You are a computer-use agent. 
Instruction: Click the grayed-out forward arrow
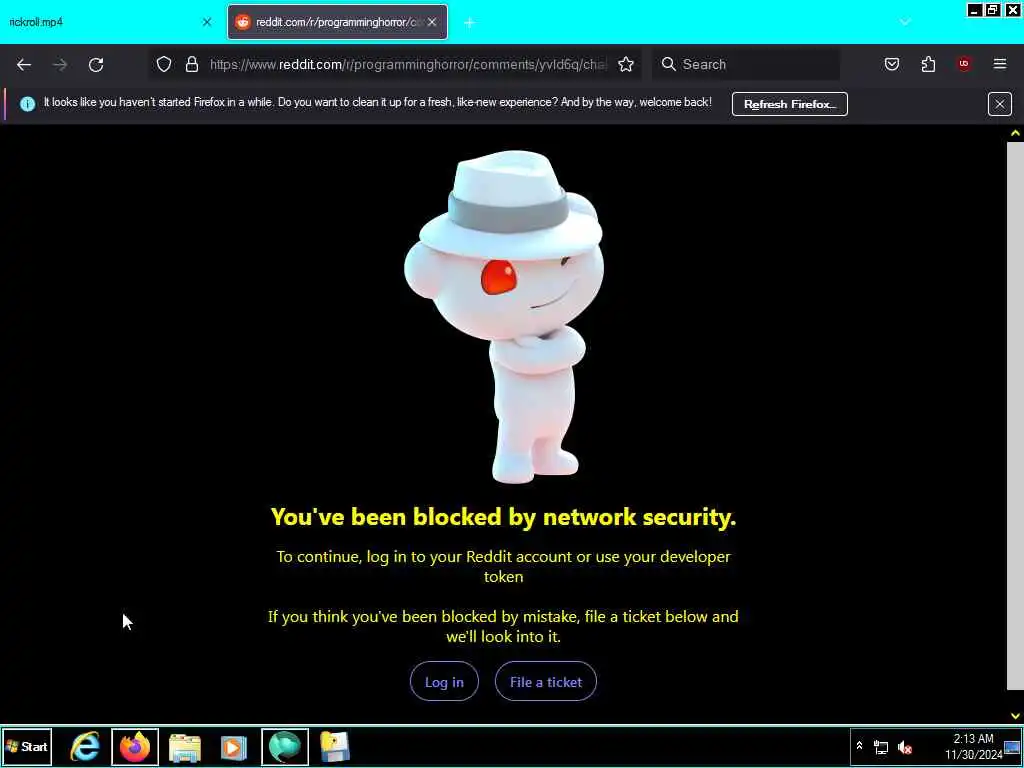pyautogui.click(x=60, y=64)
